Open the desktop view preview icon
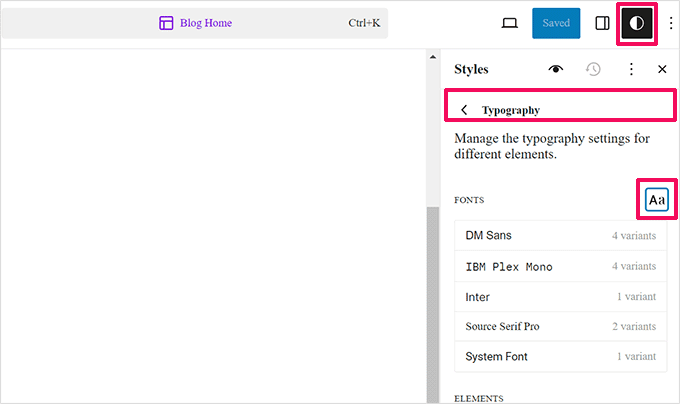Image resolution: width=680 pixels, height=404 pixels. click(509, 23)
